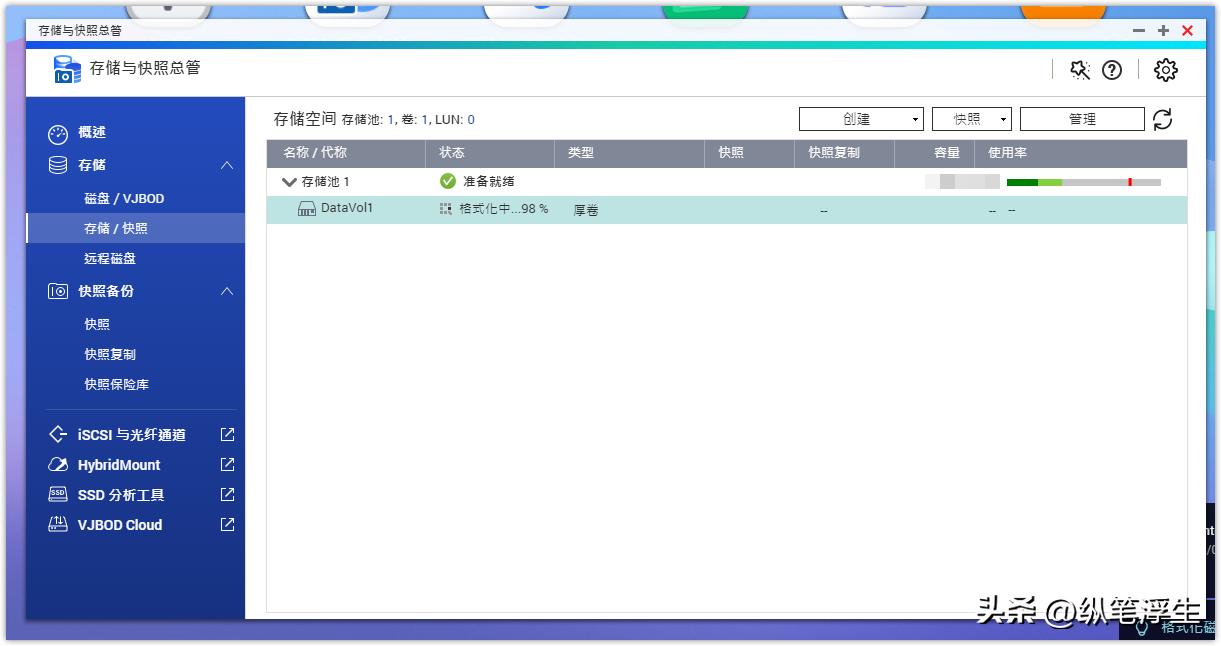1221x646 pixels.
Task: Select the DataVol1 volume name
Action: click(347, 208)
